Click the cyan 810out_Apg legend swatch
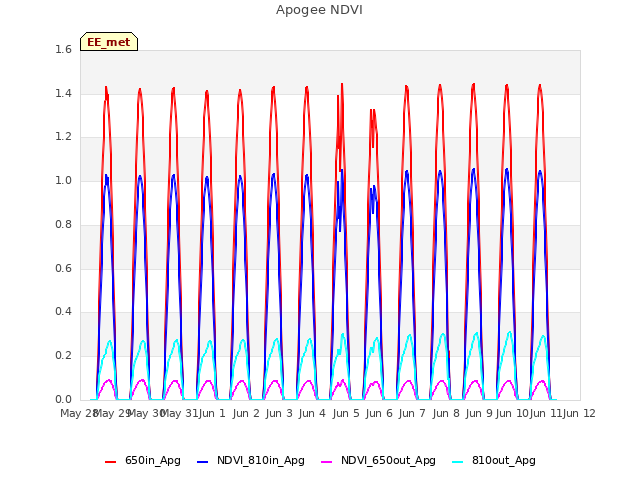This screenshot has height=480, width=640. click(x=458, y=462)
